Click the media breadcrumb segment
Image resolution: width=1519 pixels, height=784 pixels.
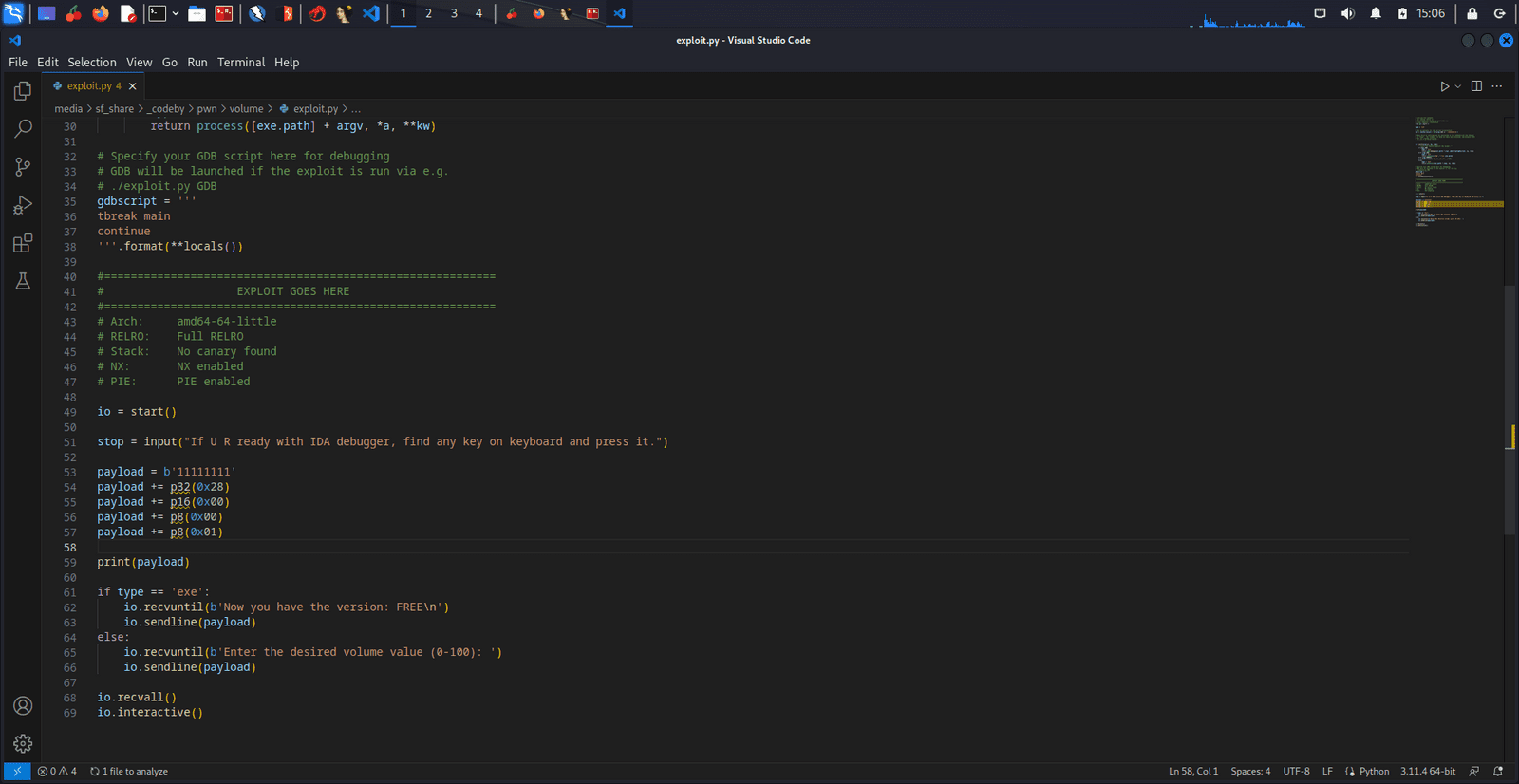[68, 109]
